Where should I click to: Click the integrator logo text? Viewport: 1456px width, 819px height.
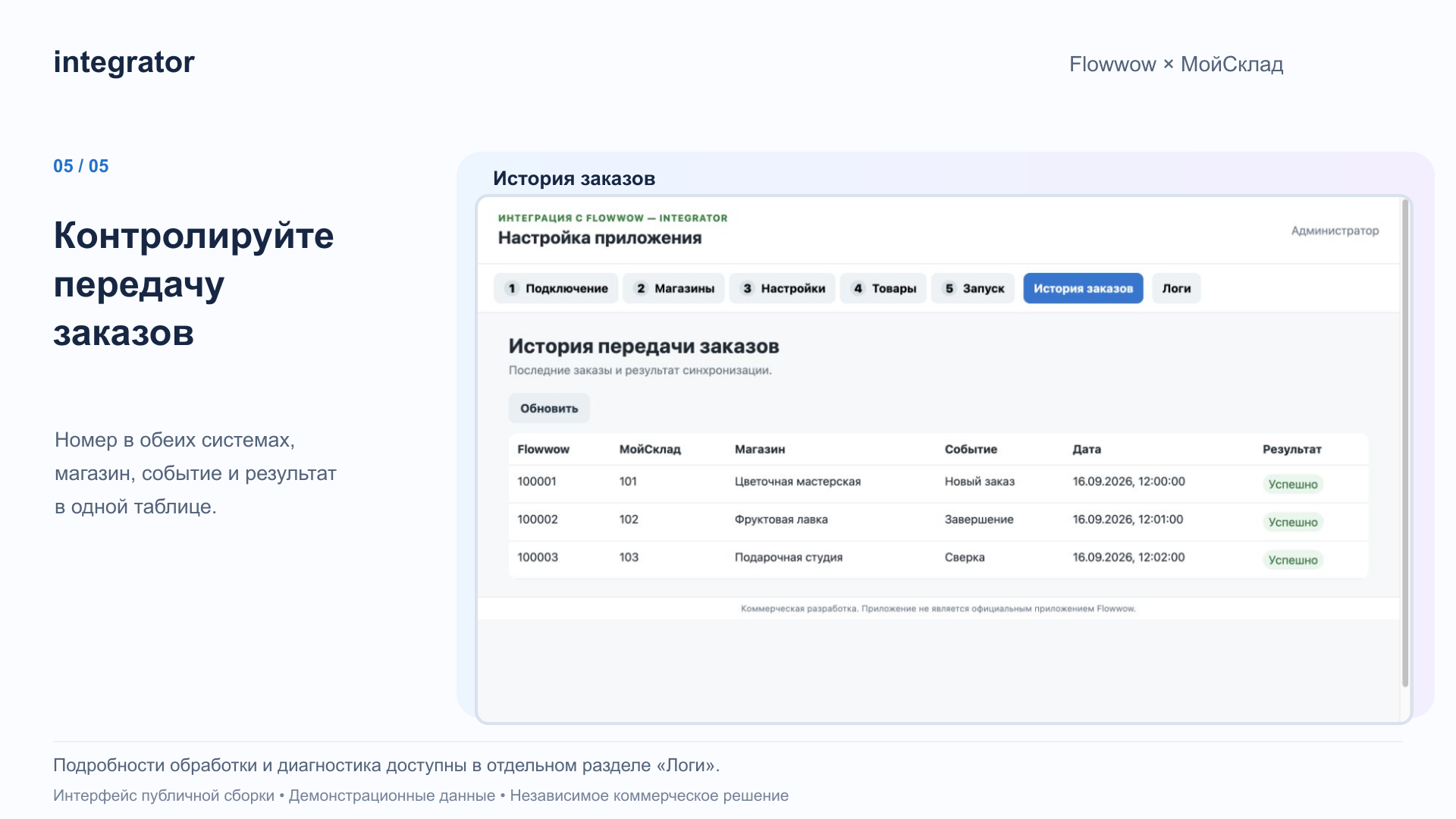124,62
